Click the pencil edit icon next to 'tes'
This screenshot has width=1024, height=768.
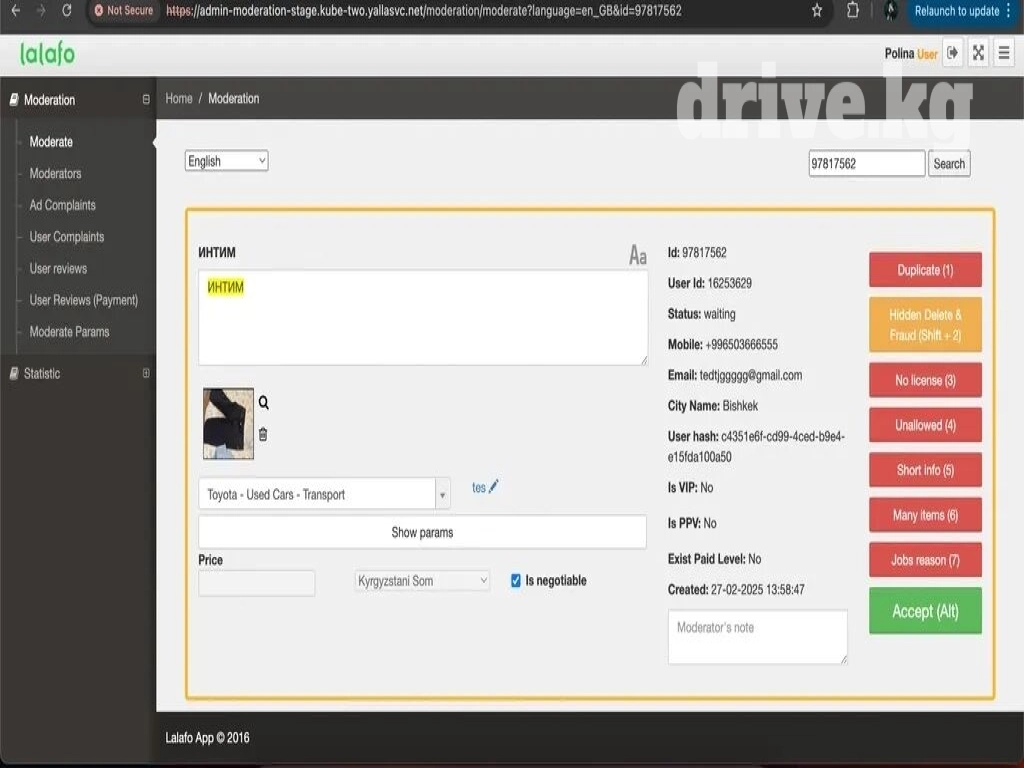pos(493,487)
